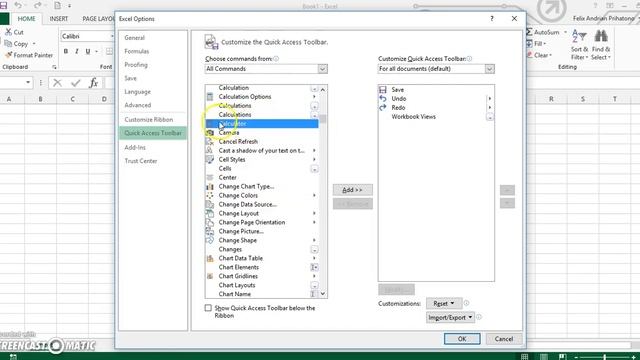This screenshot has width=640, height=360.
Task: Open the Advanced options category
Action: [x=138, y=105]
